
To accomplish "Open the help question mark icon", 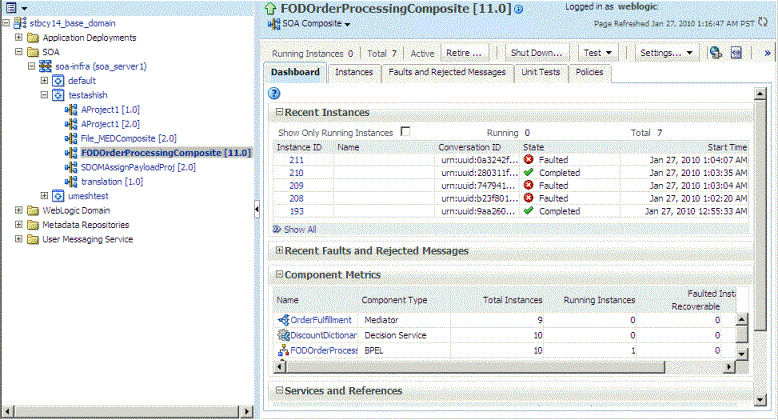I will tap(274, 93).
